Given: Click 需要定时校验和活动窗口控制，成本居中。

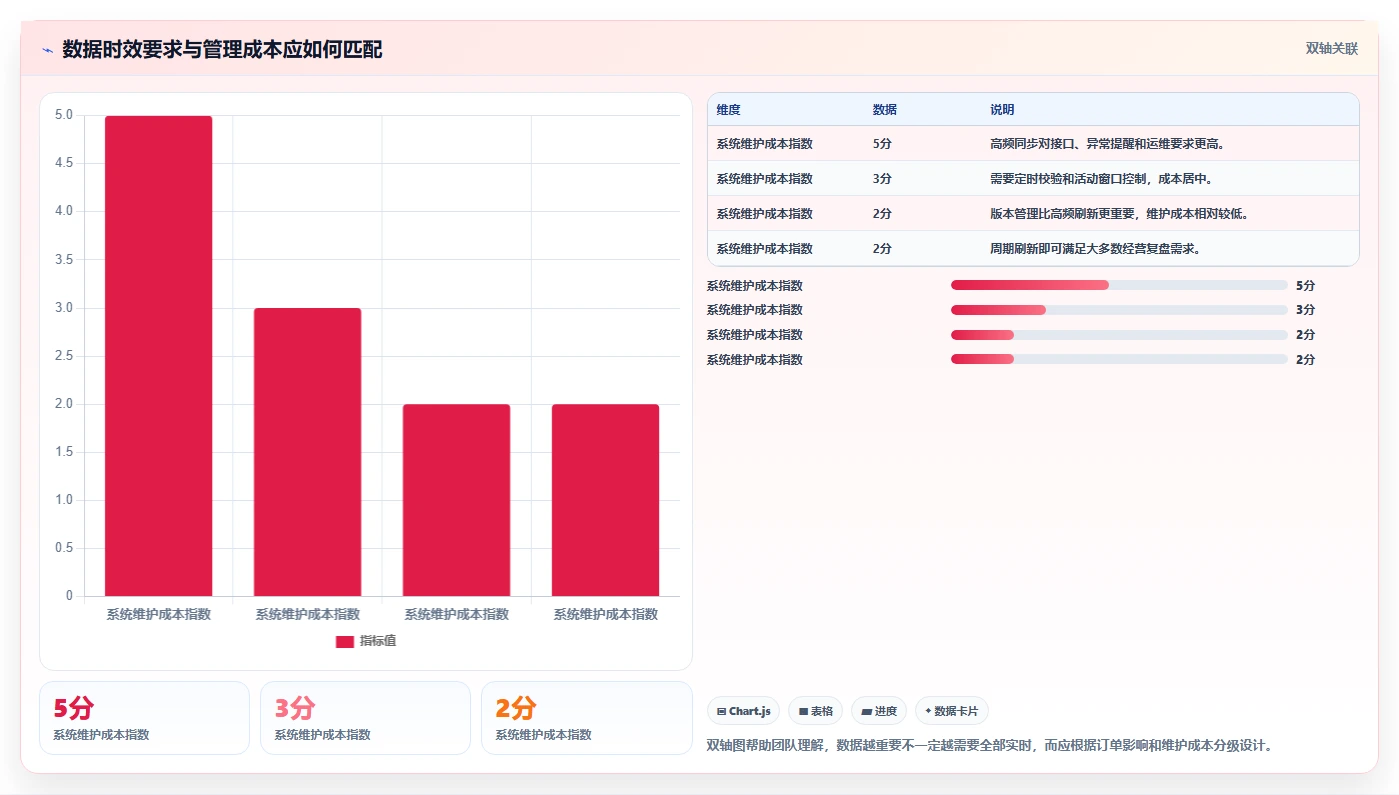Looking at the screenshot, I should point(1102,179).
